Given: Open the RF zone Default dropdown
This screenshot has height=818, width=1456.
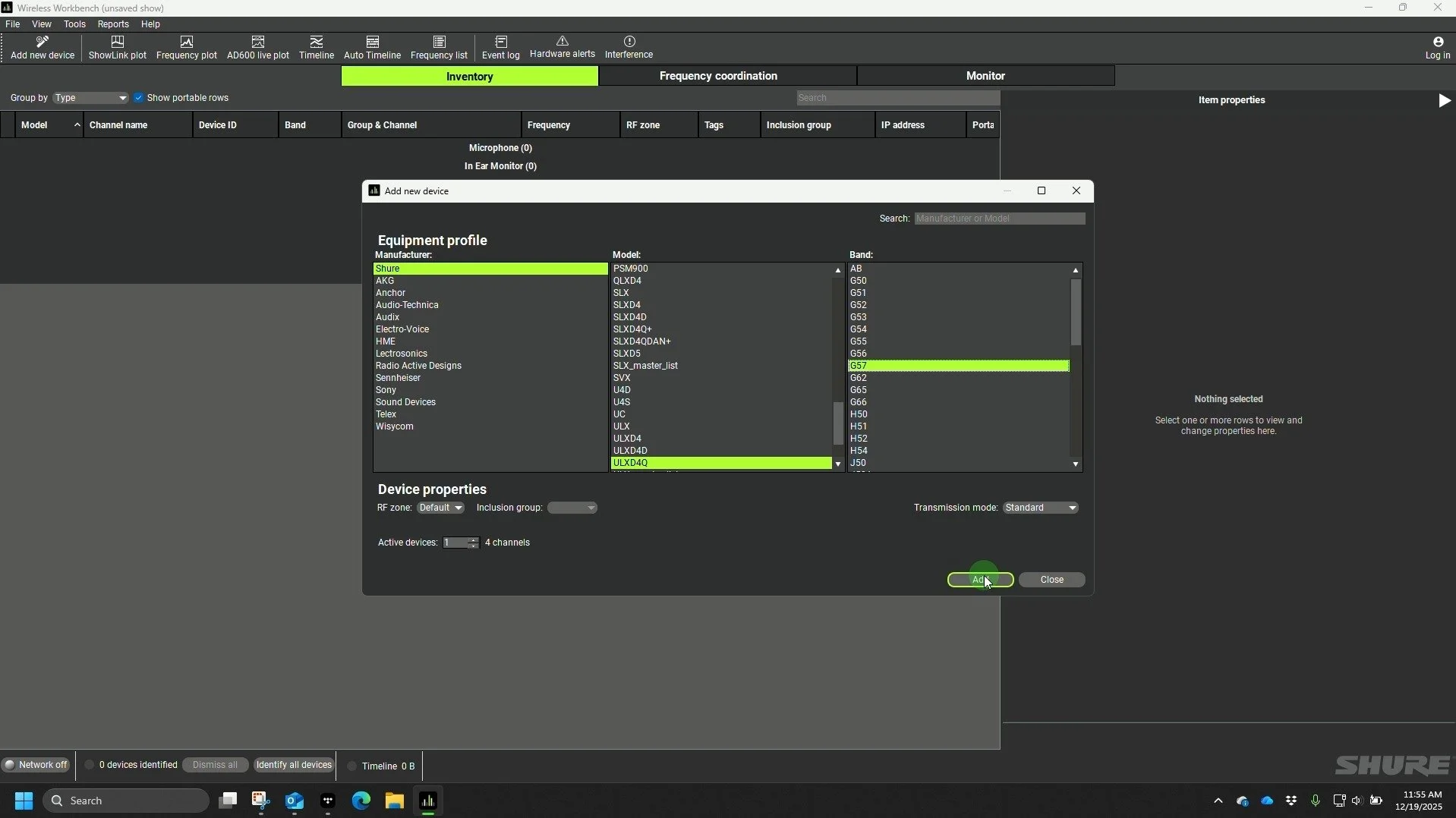Looking at the screenshot, I should coord(440,508).
